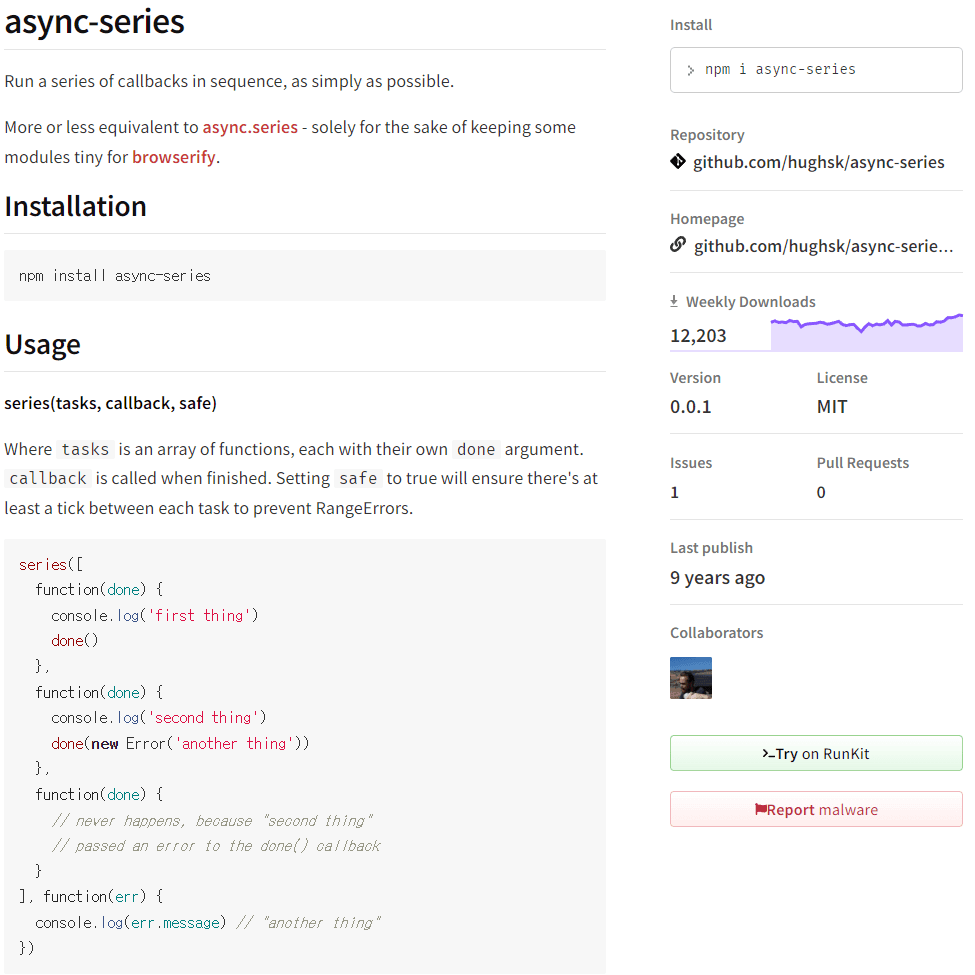Select the '9 years ago' publish date

[x=717, y=578]
